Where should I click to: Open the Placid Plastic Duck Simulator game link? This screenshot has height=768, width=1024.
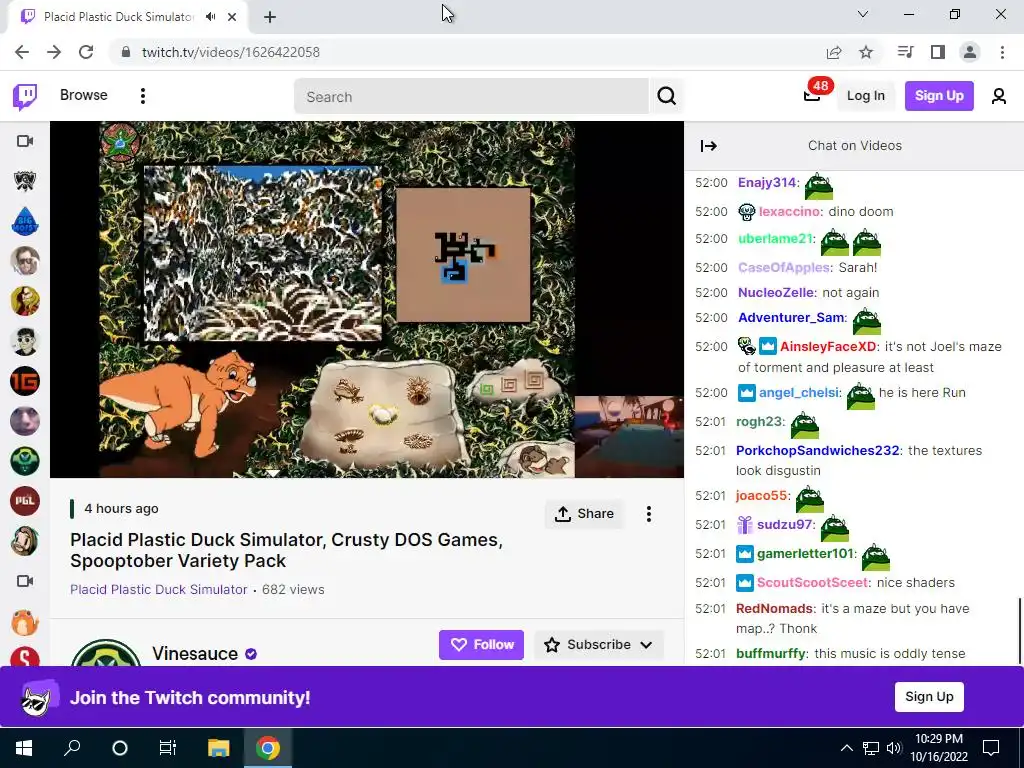(x=159, y=590)
